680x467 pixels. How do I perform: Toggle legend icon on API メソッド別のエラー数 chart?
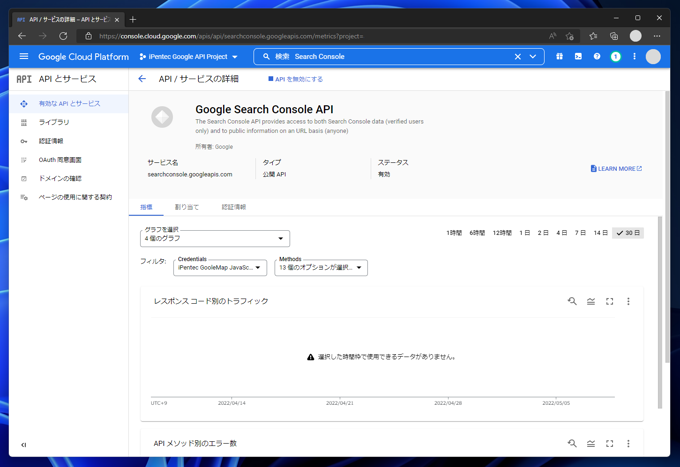click(x=591, y=443)
